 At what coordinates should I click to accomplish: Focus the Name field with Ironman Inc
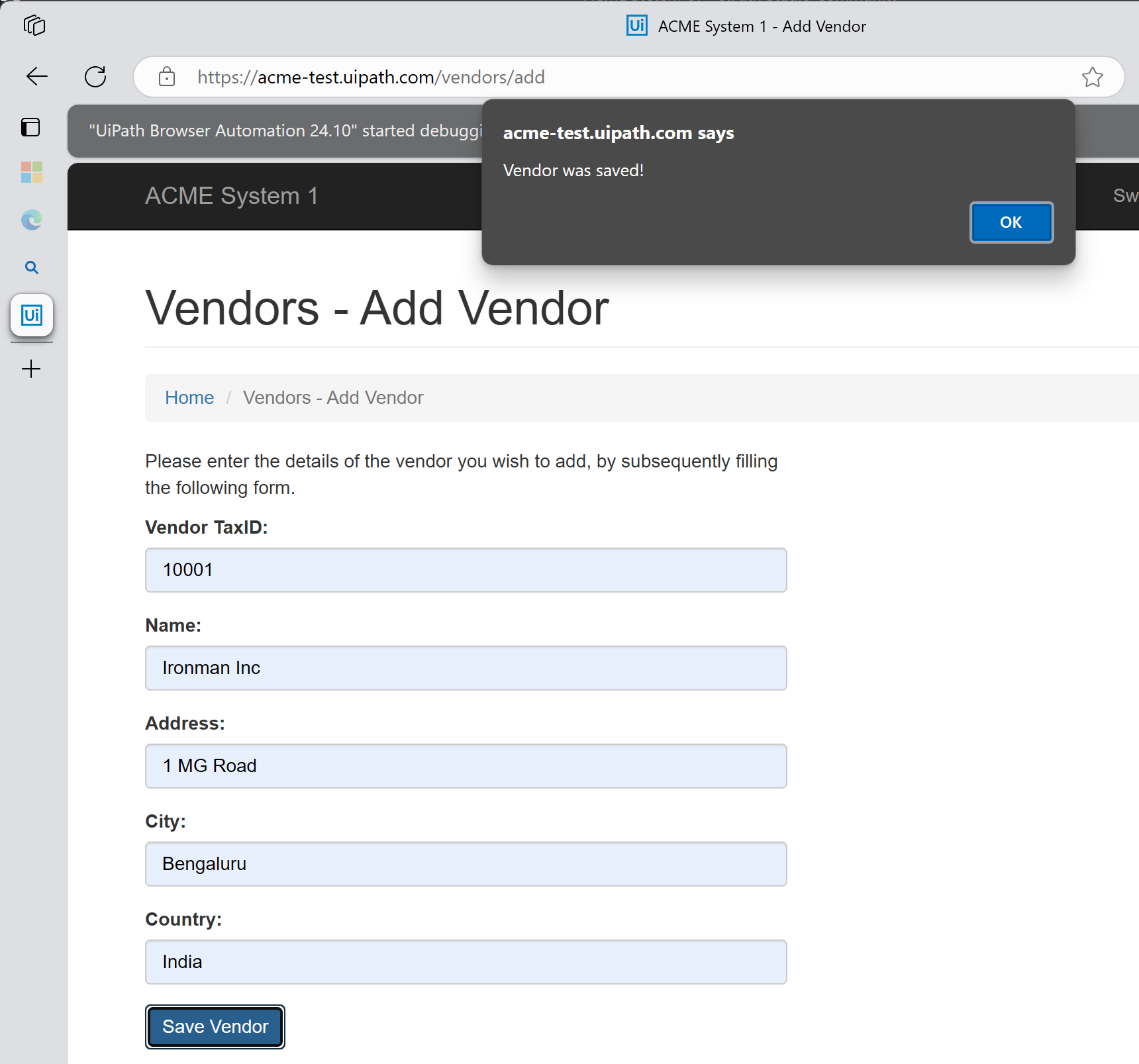[466, 668]
